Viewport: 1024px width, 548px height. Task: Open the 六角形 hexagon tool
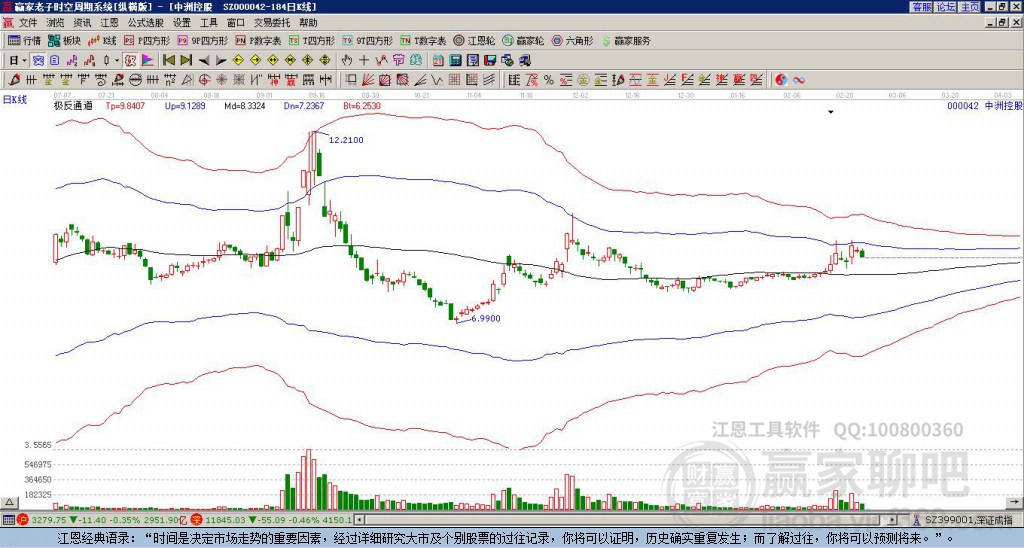(572, 40)
